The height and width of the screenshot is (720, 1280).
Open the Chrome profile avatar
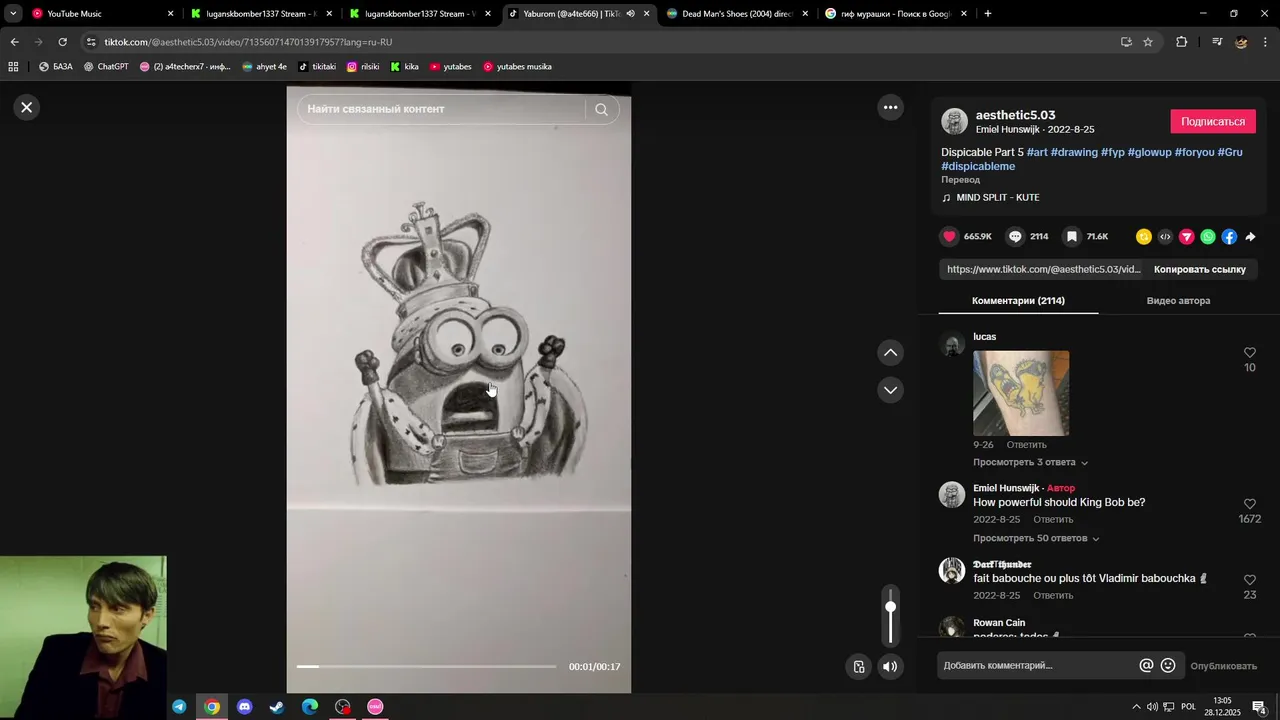tap(1241, 42)
